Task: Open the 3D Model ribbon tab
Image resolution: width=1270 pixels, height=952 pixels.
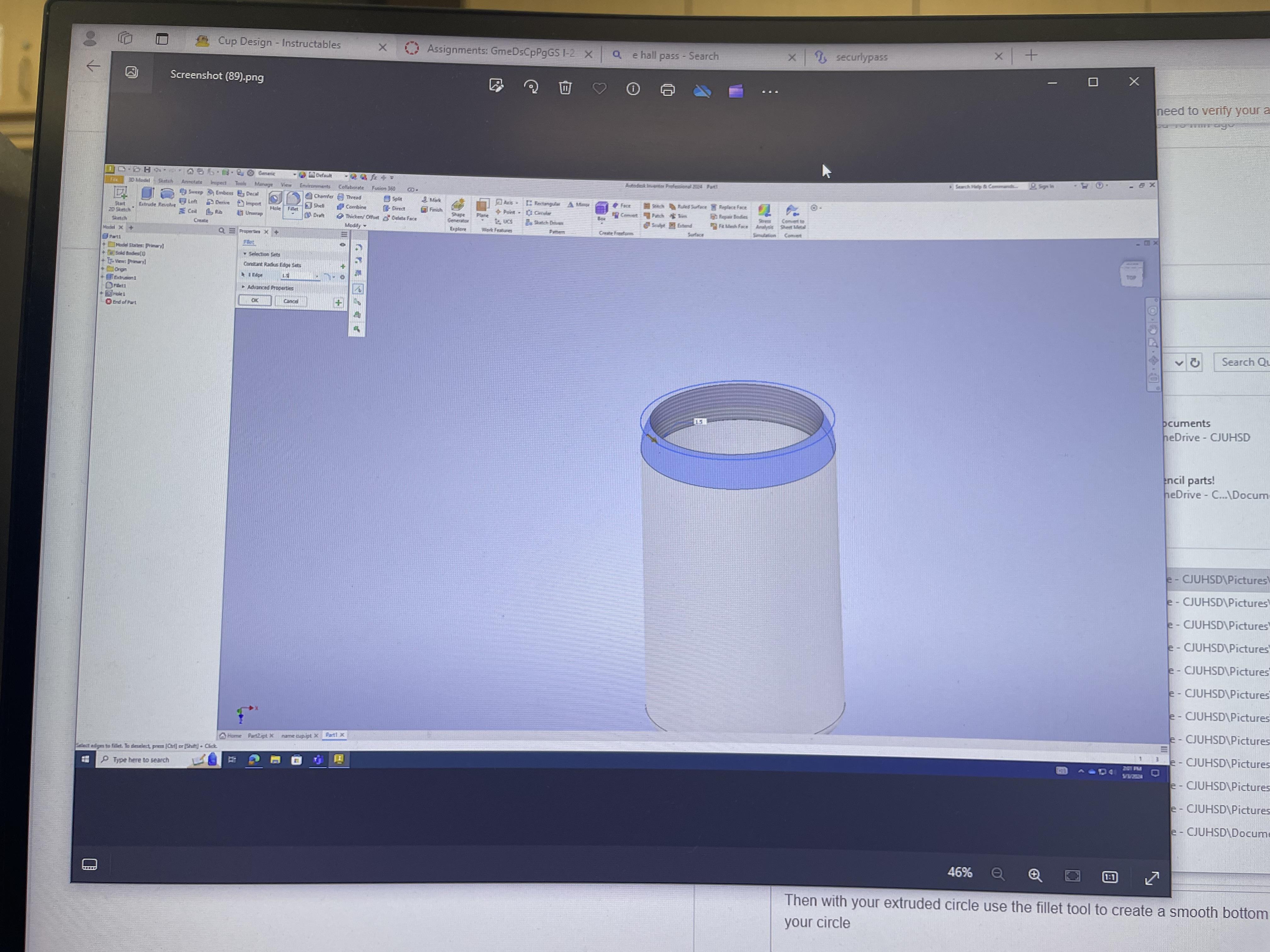Action: [x=139, y=180]
